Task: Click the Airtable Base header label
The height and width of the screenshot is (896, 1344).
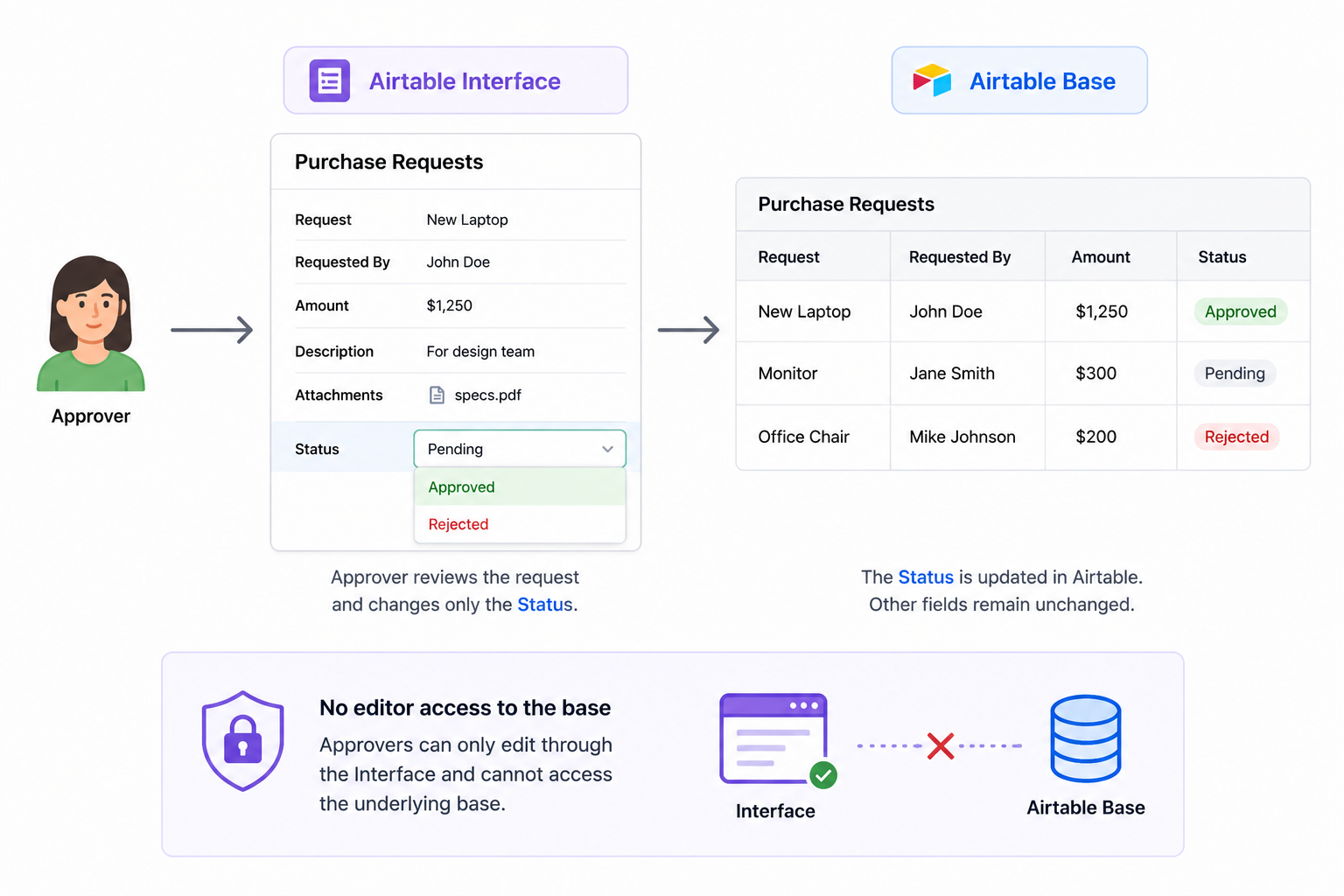Action: [x=1042, y=81]
